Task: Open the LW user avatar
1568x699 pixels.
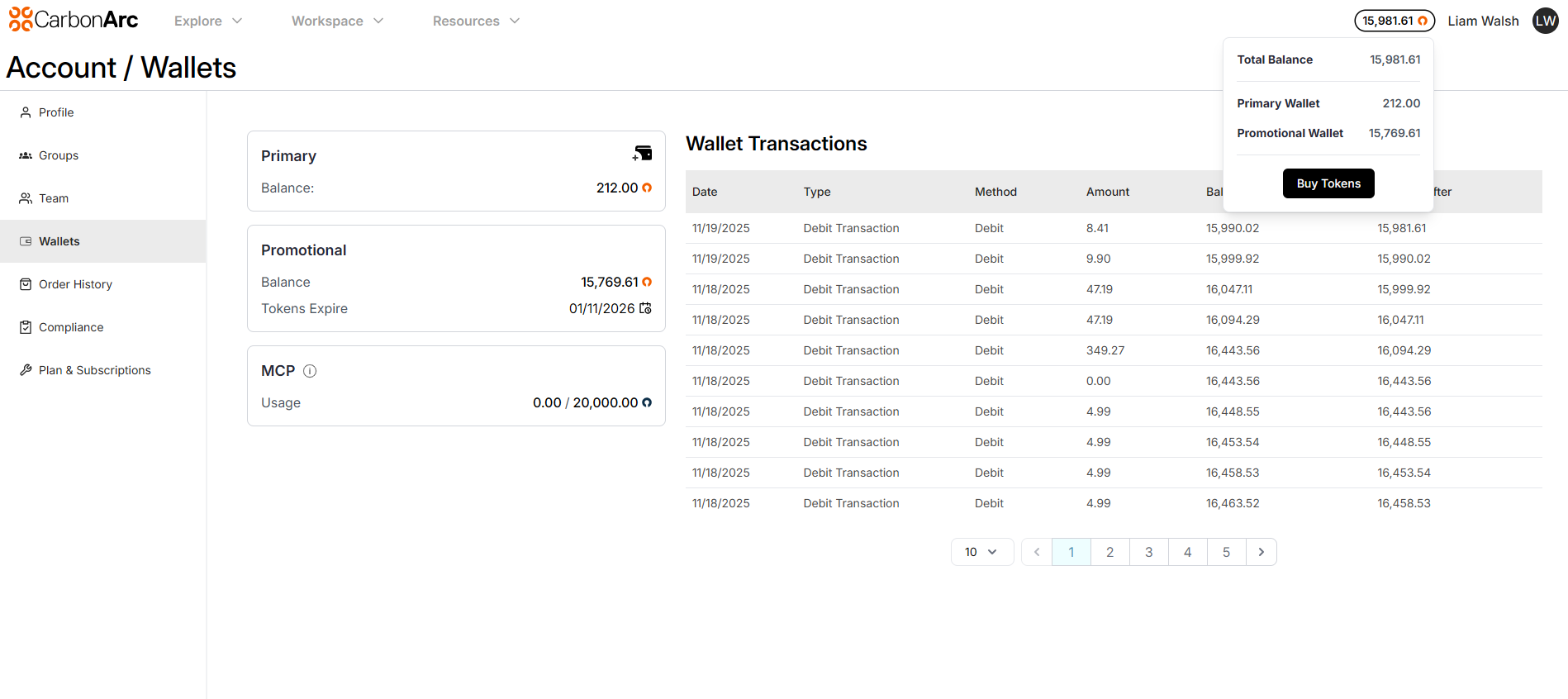Action: [1545, 21]
